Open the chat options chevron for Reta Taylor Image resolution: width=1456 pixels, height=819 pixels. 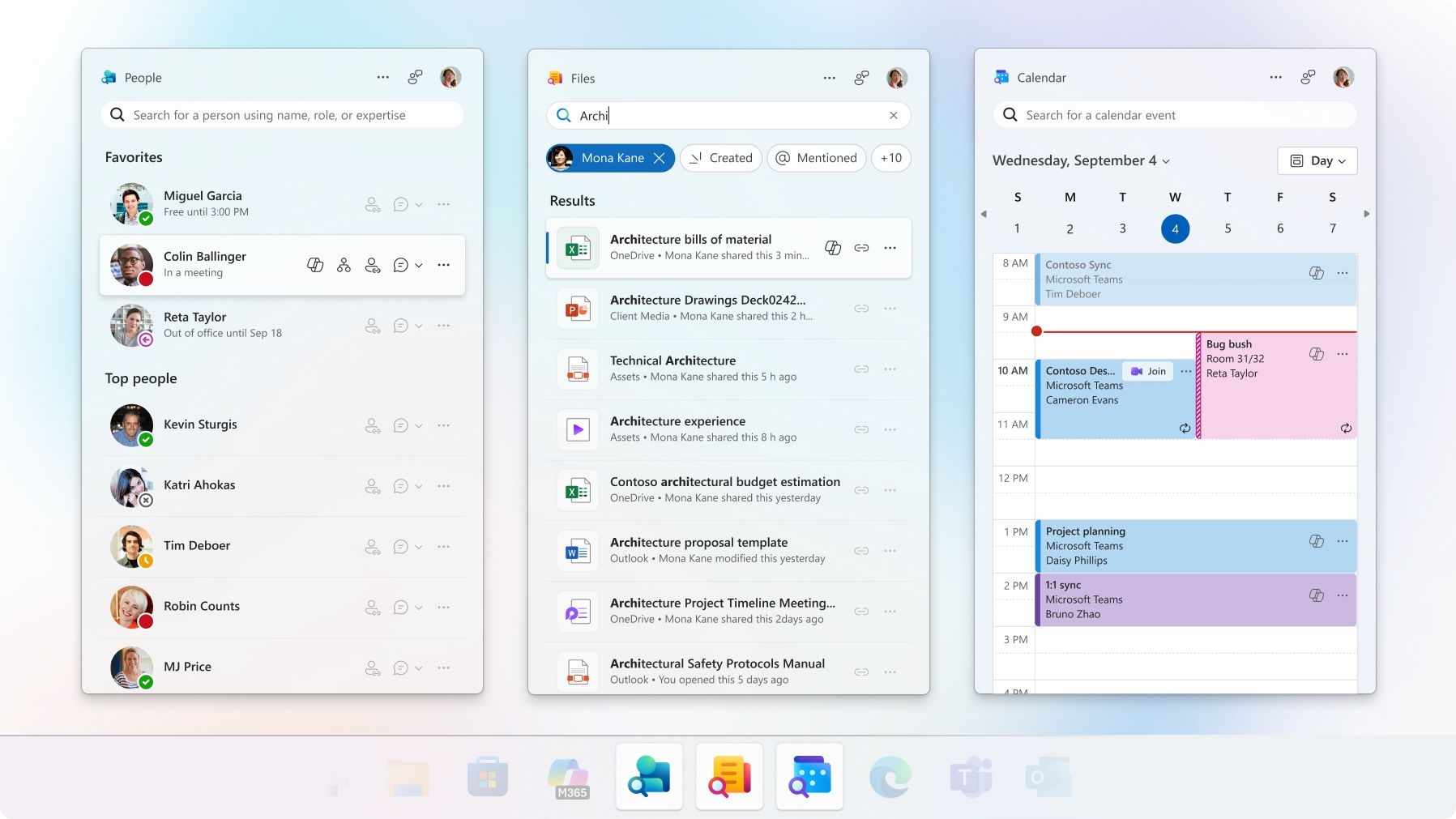[x=420, y=325]
